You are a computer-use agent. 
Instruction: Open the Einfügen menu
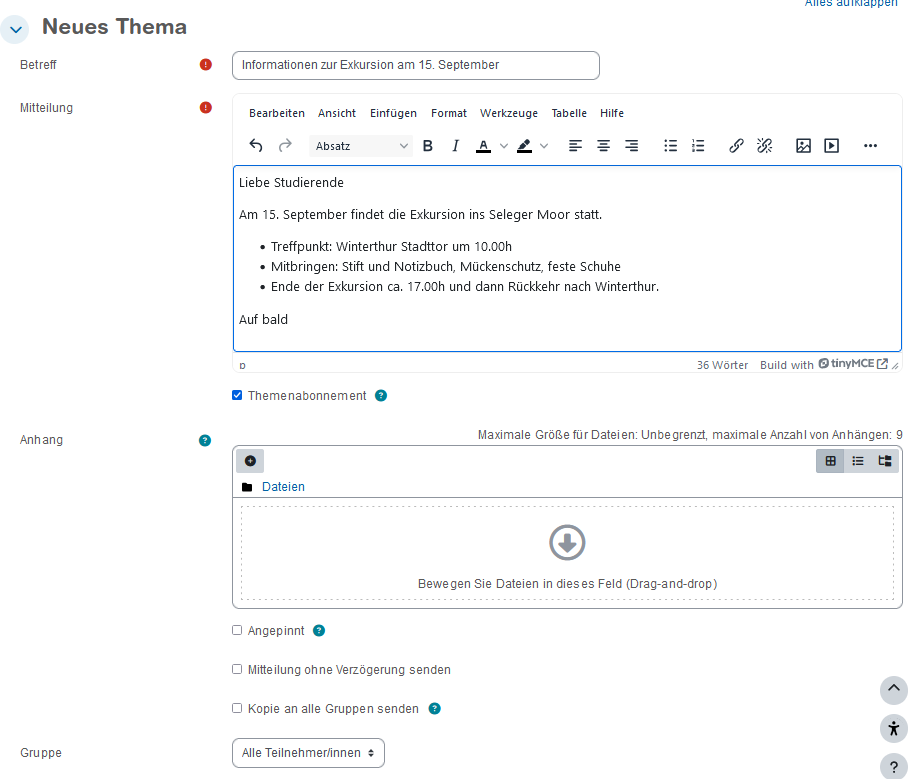[x=393, y=113]
